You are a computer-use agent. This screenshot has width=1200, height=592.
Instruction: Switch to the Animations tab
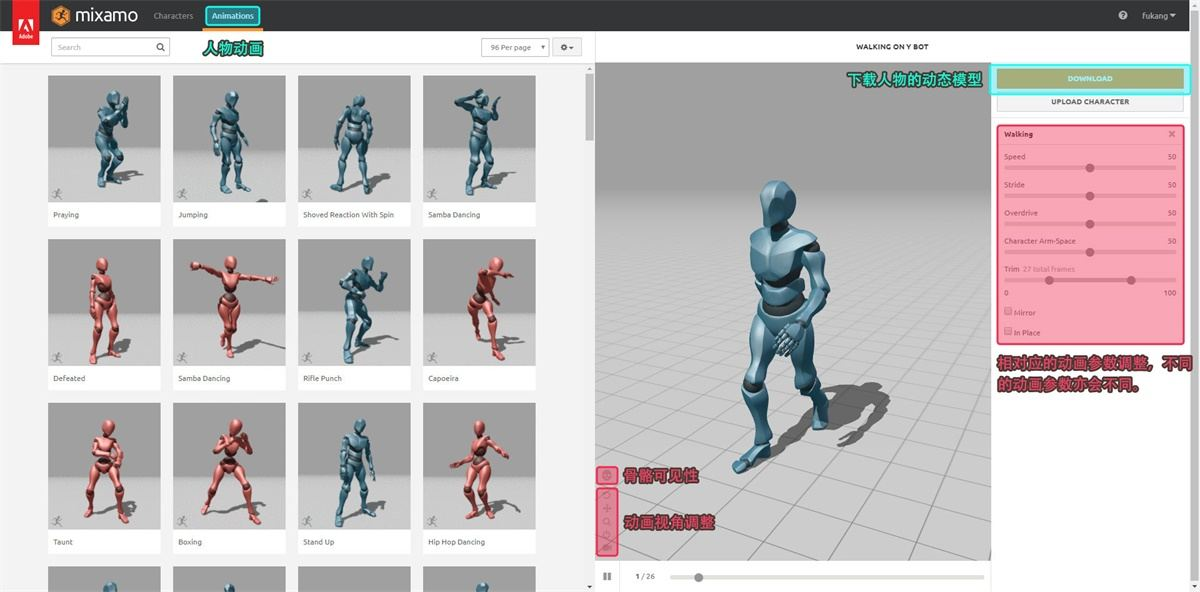click(232, 16)
